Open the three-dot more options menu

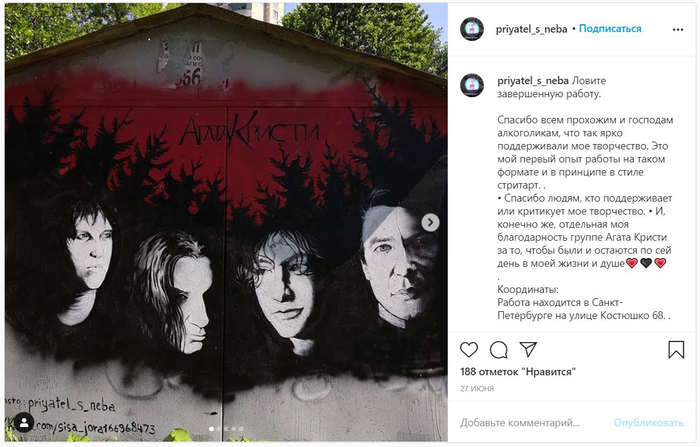(678, 29)
